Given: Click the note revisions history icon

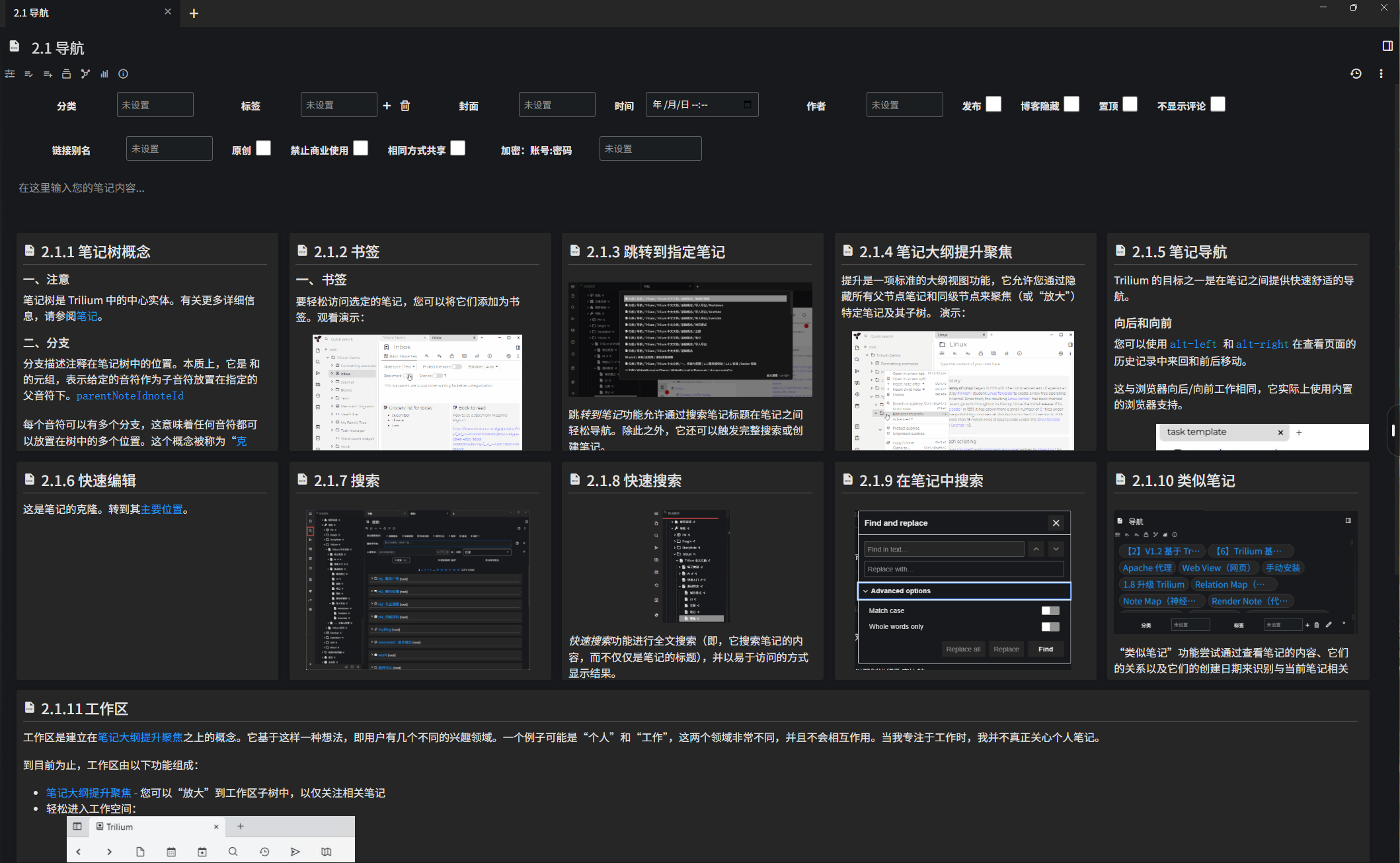Looking at the screenshot, I should (x=1356, y=74).
